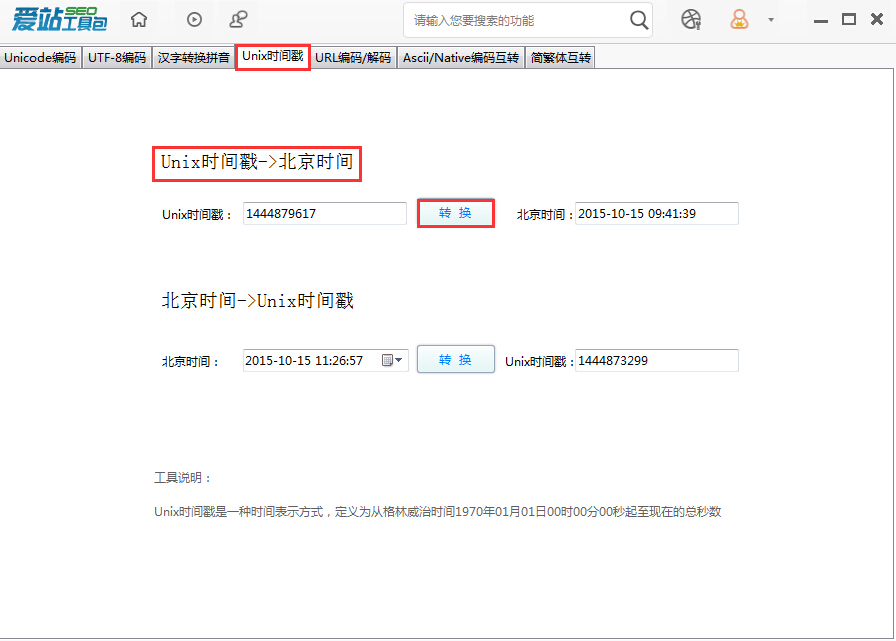Screen dimensions: 896x641
Task: Open the video/play icon in top toolbar
Action: 193,19
